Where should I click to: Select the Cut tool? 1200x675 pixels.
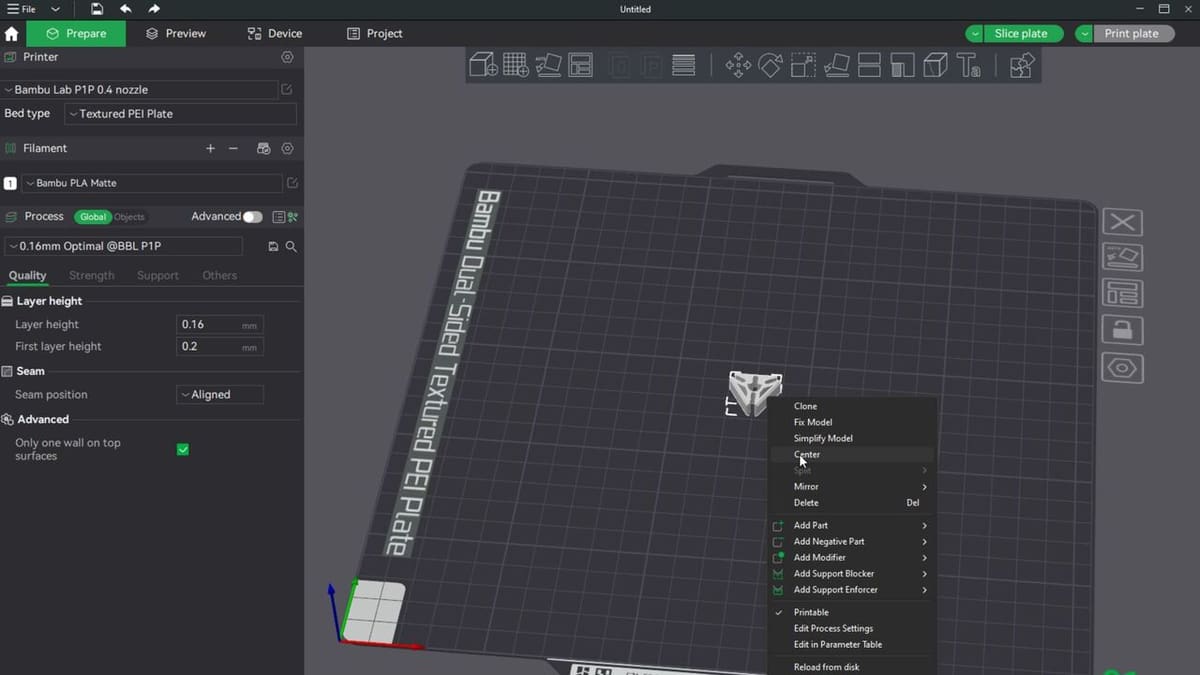869,66
